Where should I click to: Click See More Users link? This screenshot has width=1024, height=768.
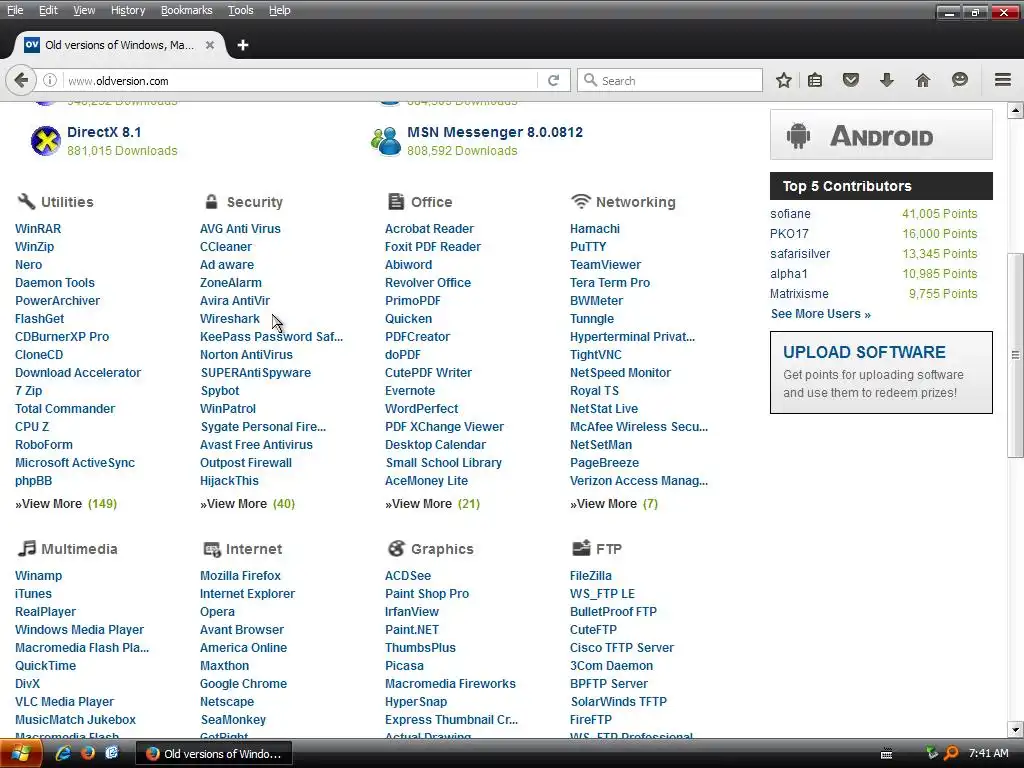pyautogui.click(x=820, y=313)
